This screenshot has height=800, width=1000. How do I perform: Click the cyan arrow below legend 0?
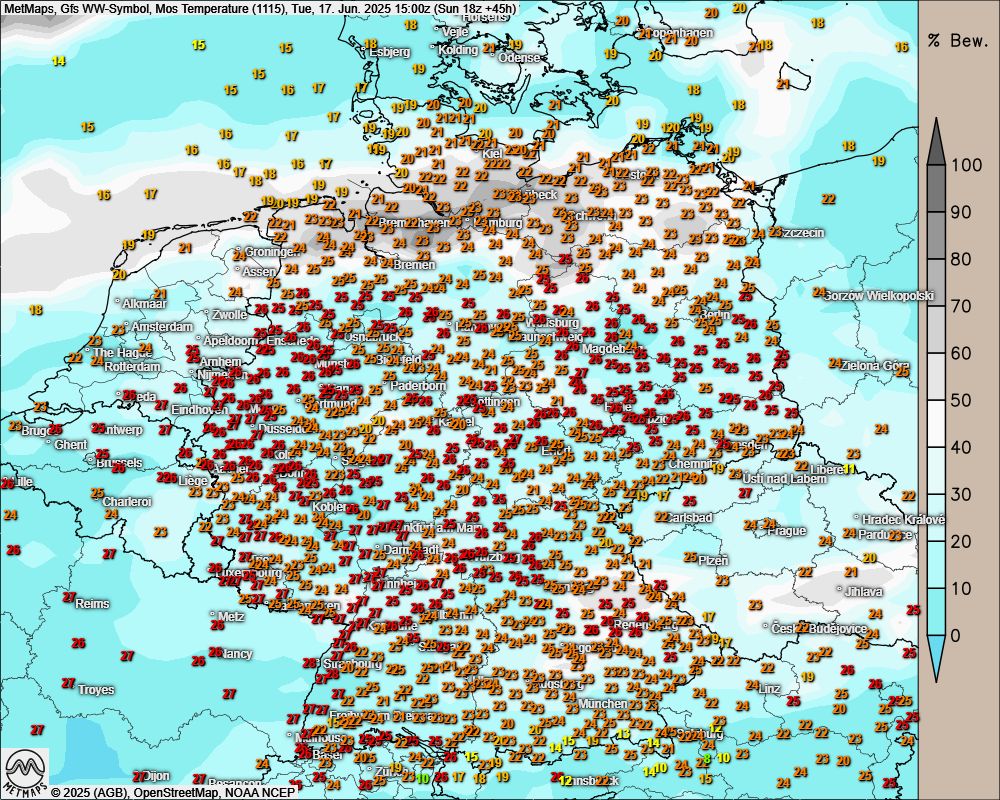[x=936, y=659]
